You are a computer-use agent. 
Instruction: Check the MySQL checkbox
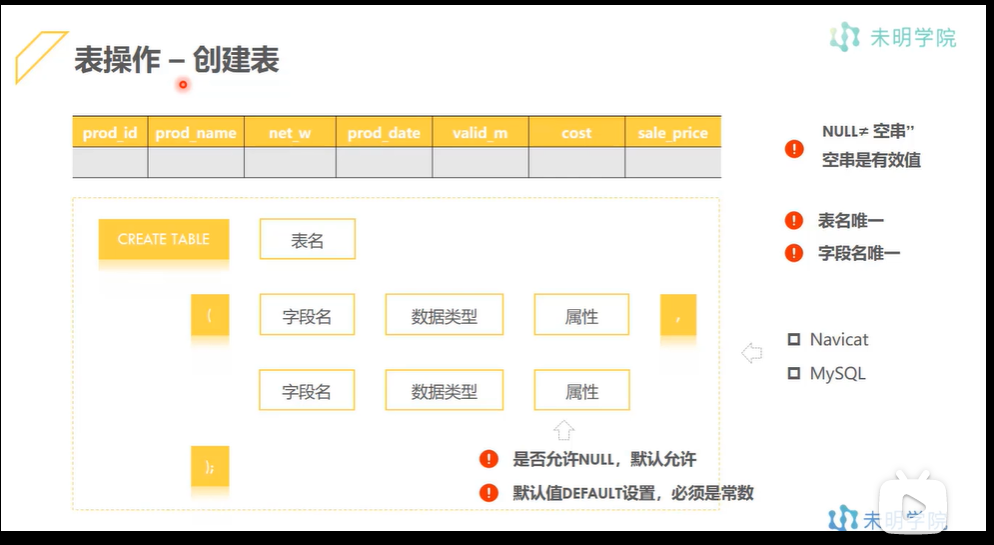coord(794,373)
